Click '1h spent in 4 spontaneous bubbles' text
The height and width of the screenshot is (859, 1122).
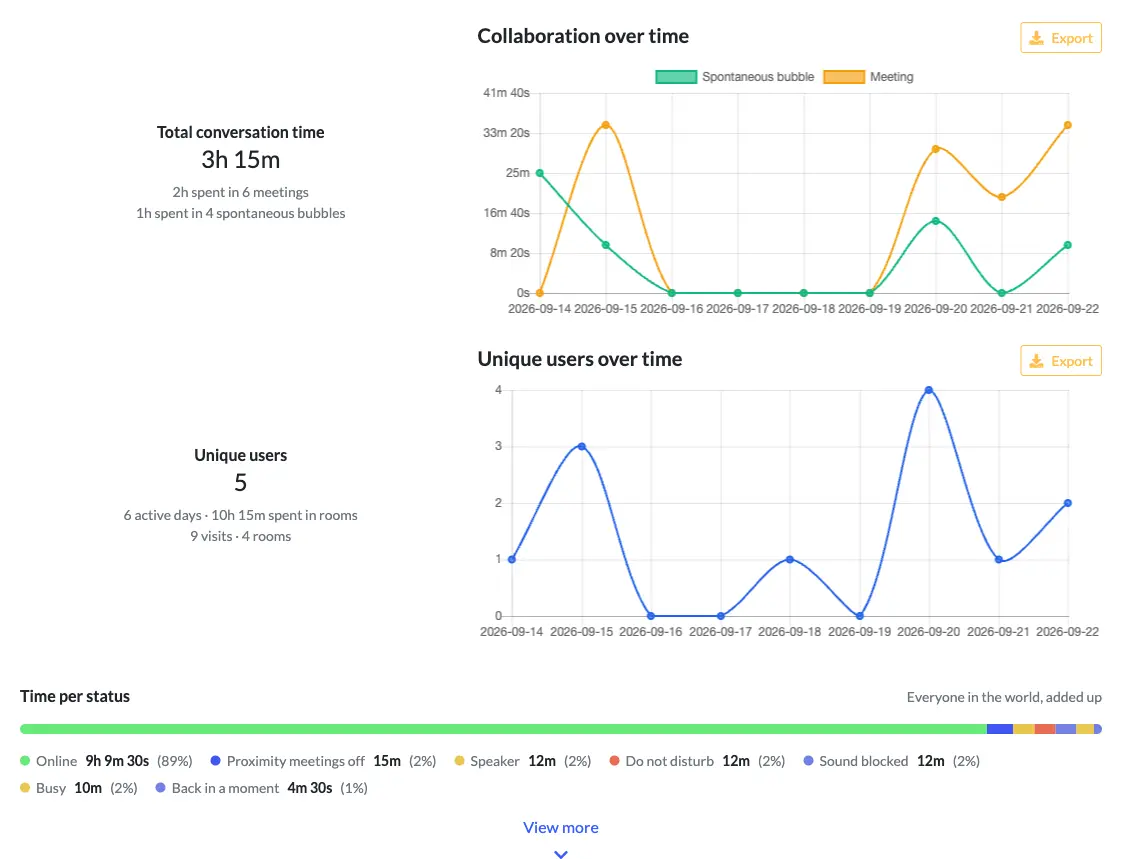240,213
